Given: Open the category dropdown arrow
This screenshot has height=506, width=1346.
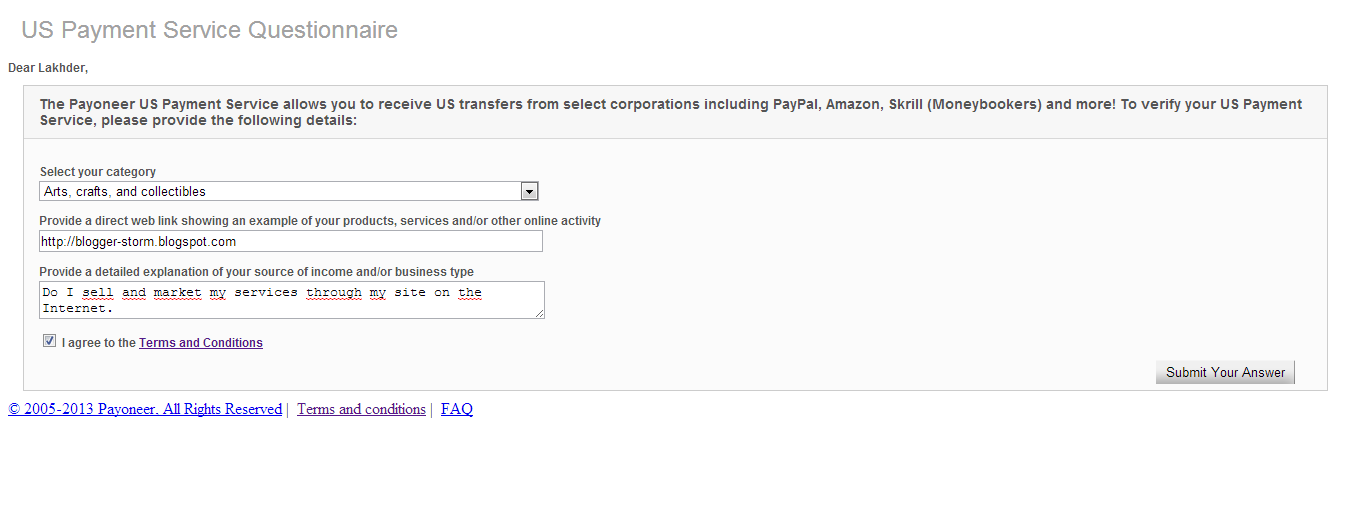Looking at the screenshot, I should tap(530, 191).
